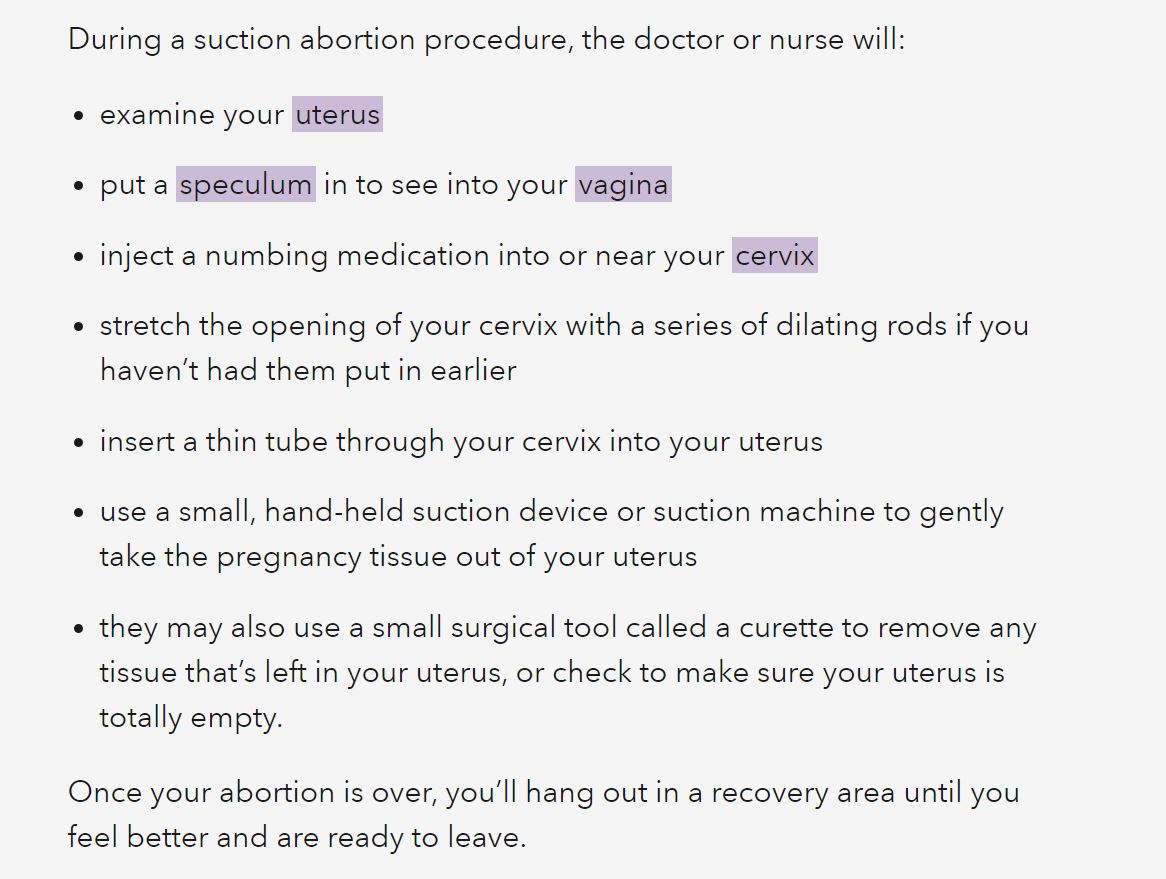
Task: Click the bullet point before 'use a small, hand-held'
Action: (x=79, y=513)
